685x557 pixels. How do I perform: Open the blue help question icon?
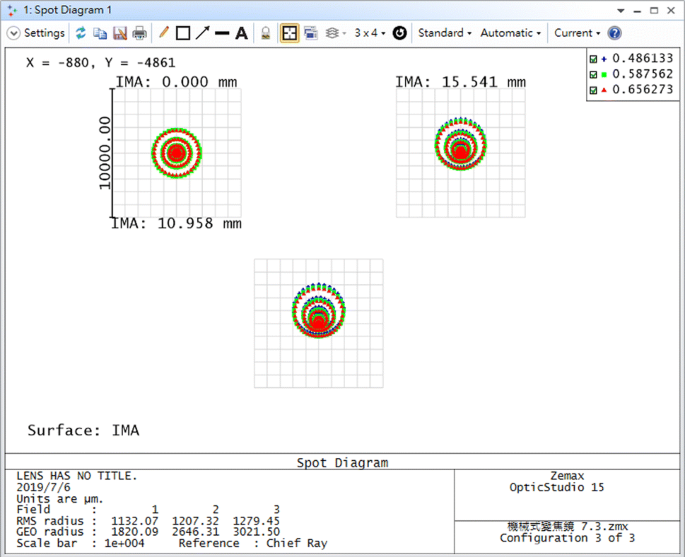coord(614,33)
